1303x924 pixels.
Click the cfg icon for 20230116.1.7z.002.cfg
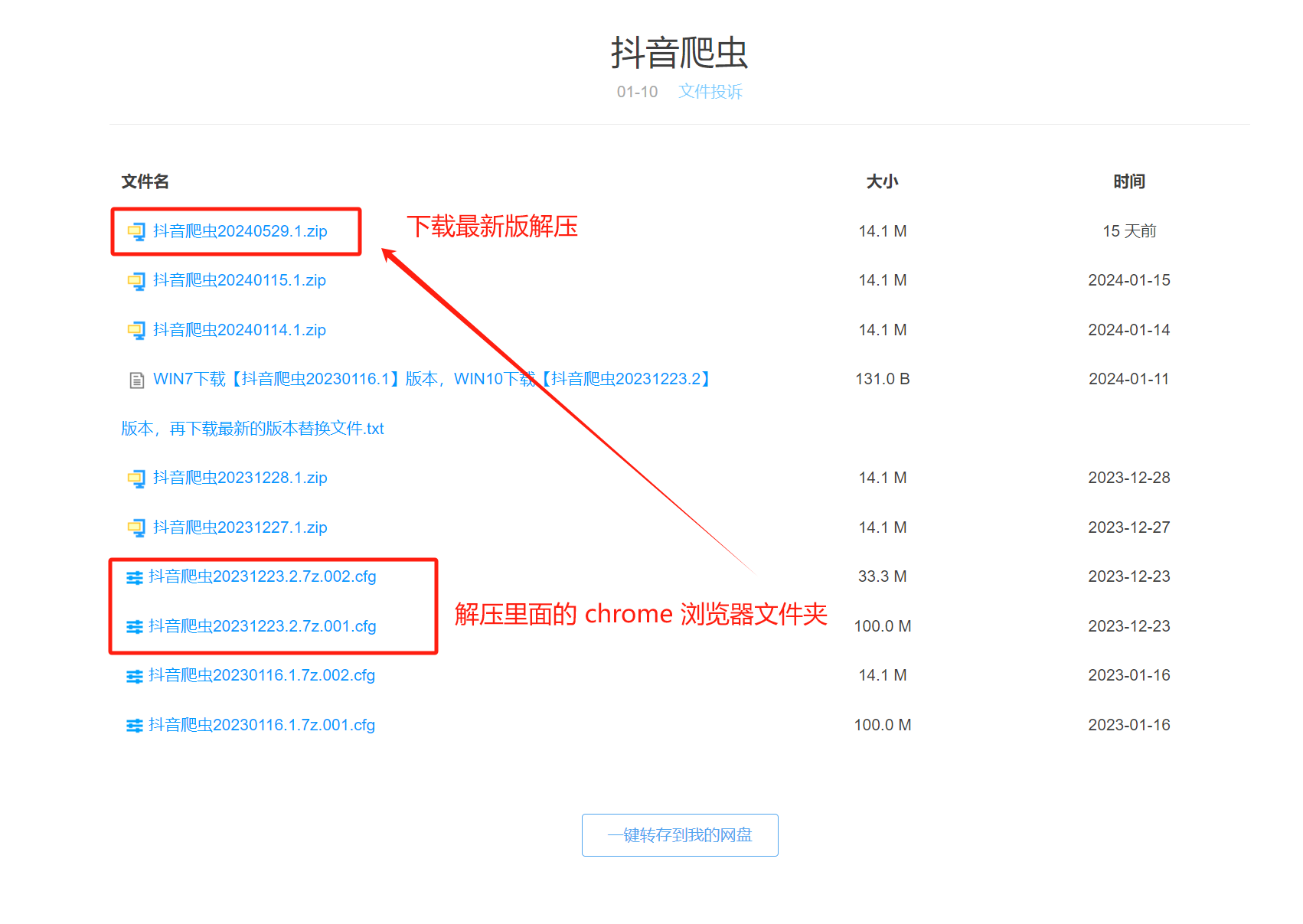click(x=135, y=676)
